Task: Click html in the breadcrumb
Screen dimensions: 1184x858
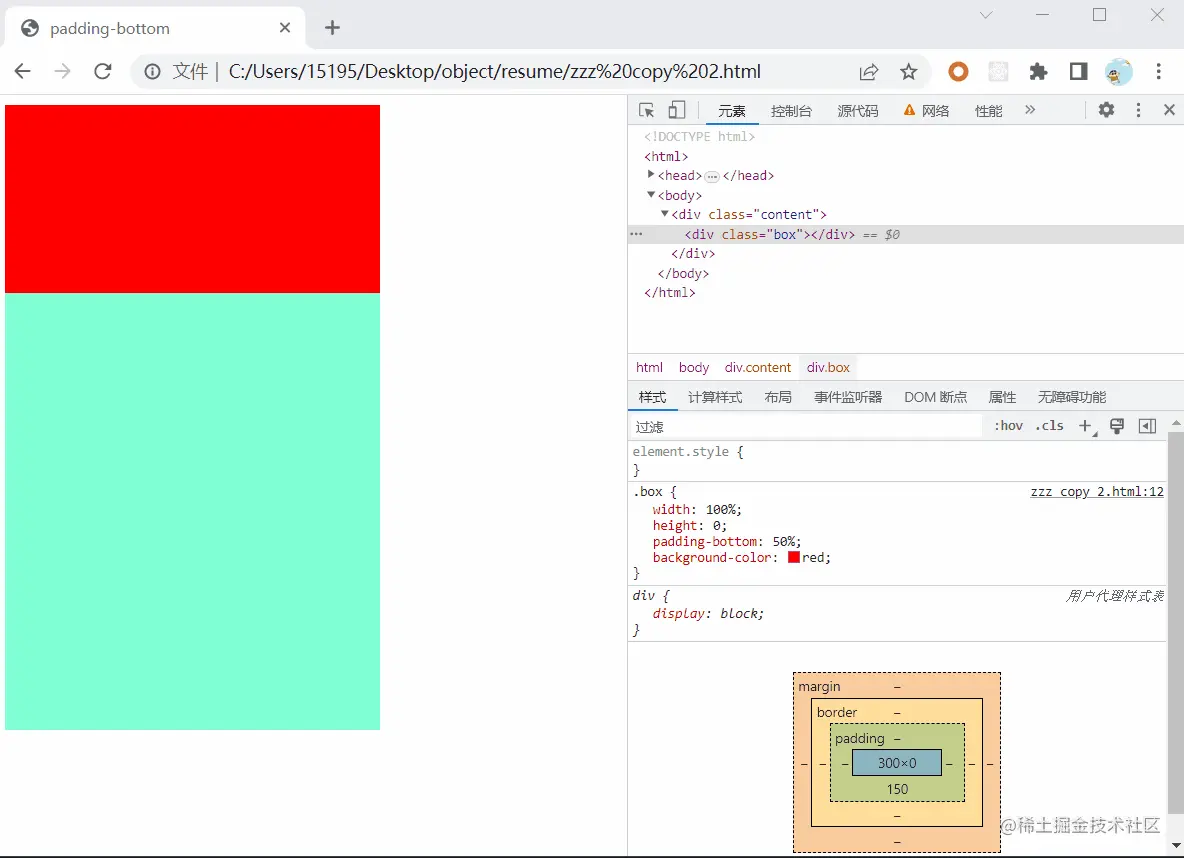Action: (x=649, y=367)
